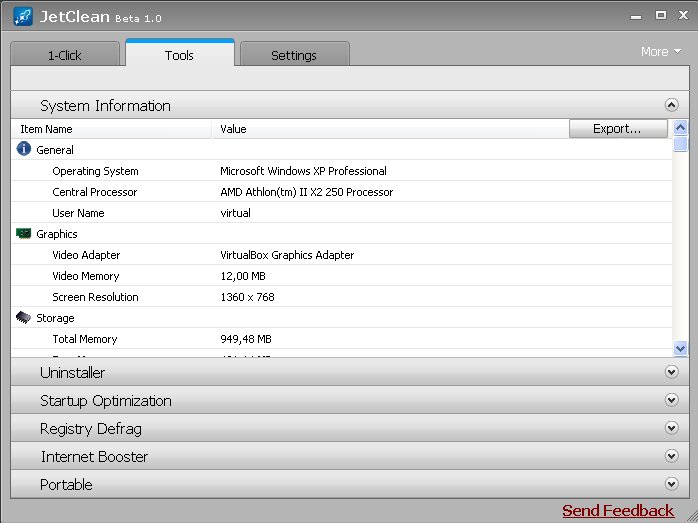Click the Graphics card icon
This screenshot has width=698, height=523.
pyautogui.click(x=24, y=233)
